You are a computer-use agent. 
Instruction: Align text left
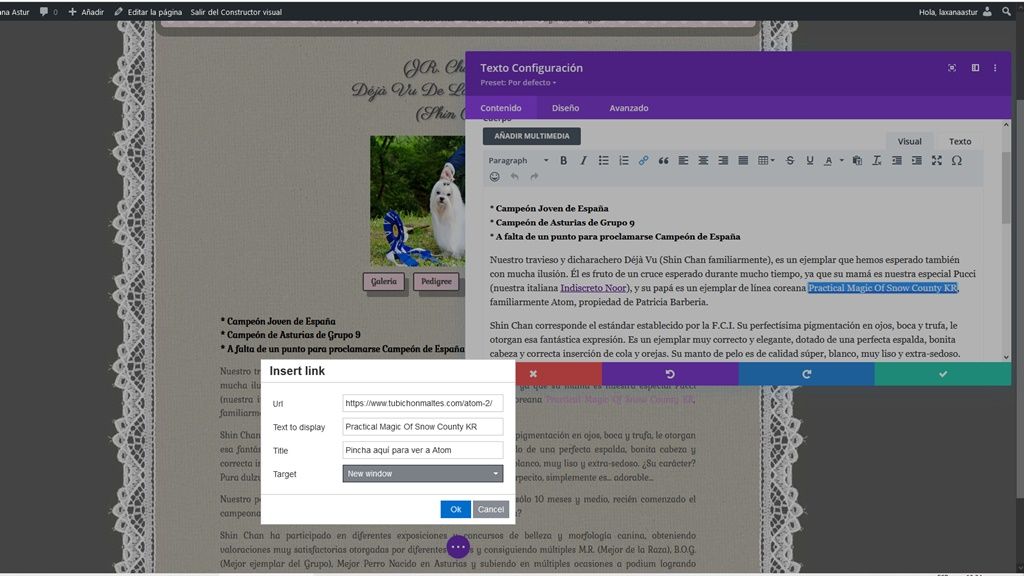click(x=683, y=161)
